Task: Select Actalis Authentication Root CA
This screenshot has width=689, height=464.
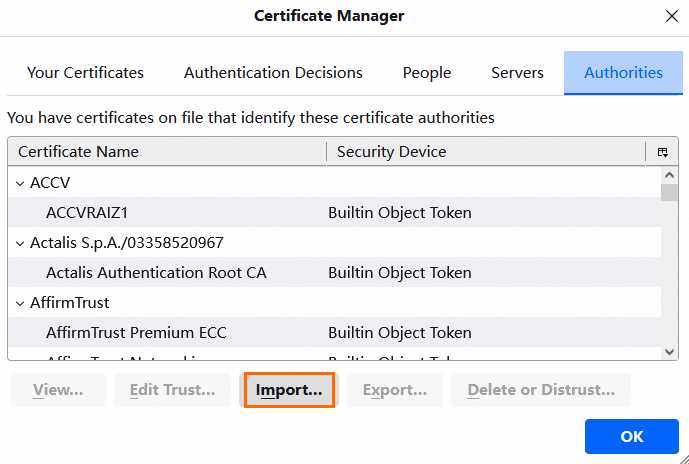Action: coord(156,273)
